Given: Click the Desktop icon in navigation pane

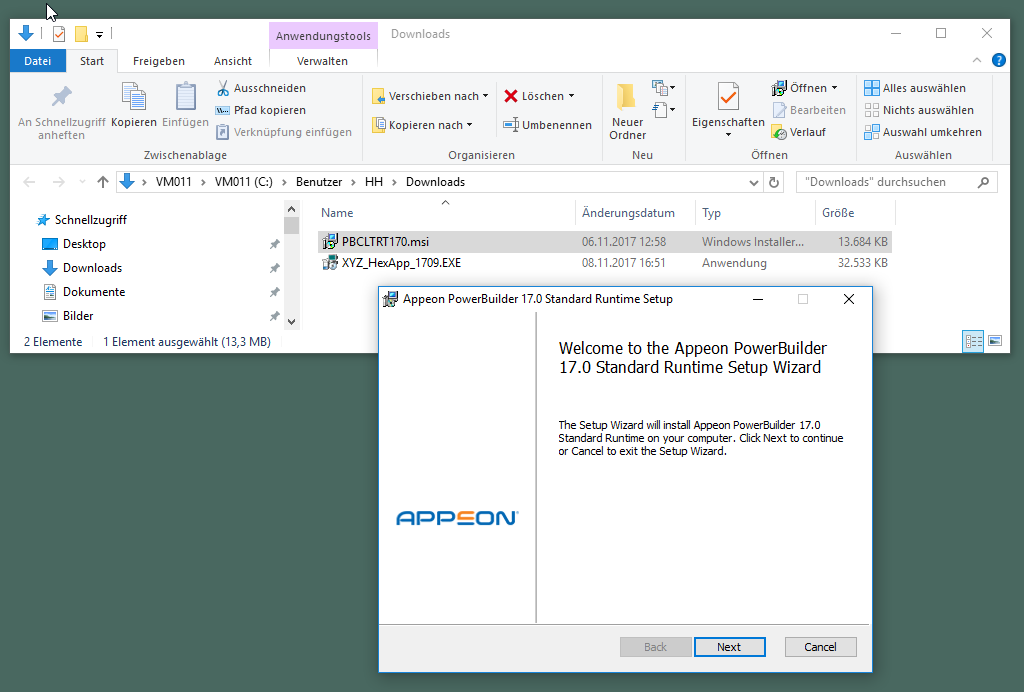Looking at the screenshot, I should [x=50, y=244].
